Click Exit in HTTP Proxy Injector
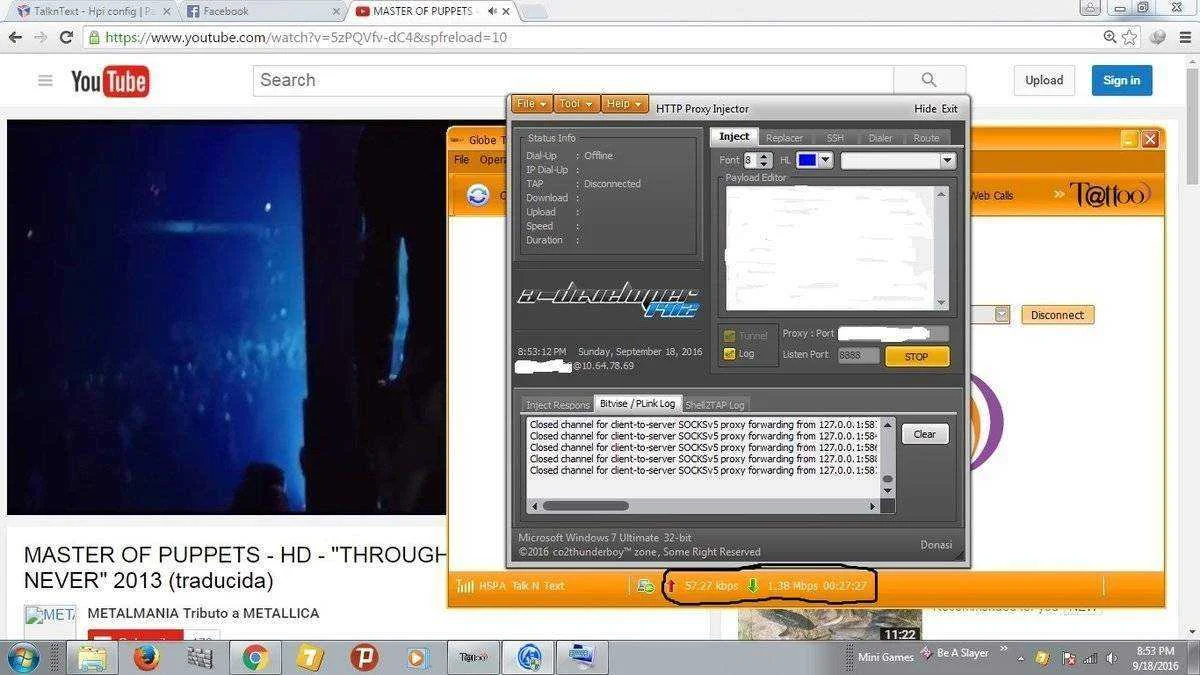 [949, 109]
